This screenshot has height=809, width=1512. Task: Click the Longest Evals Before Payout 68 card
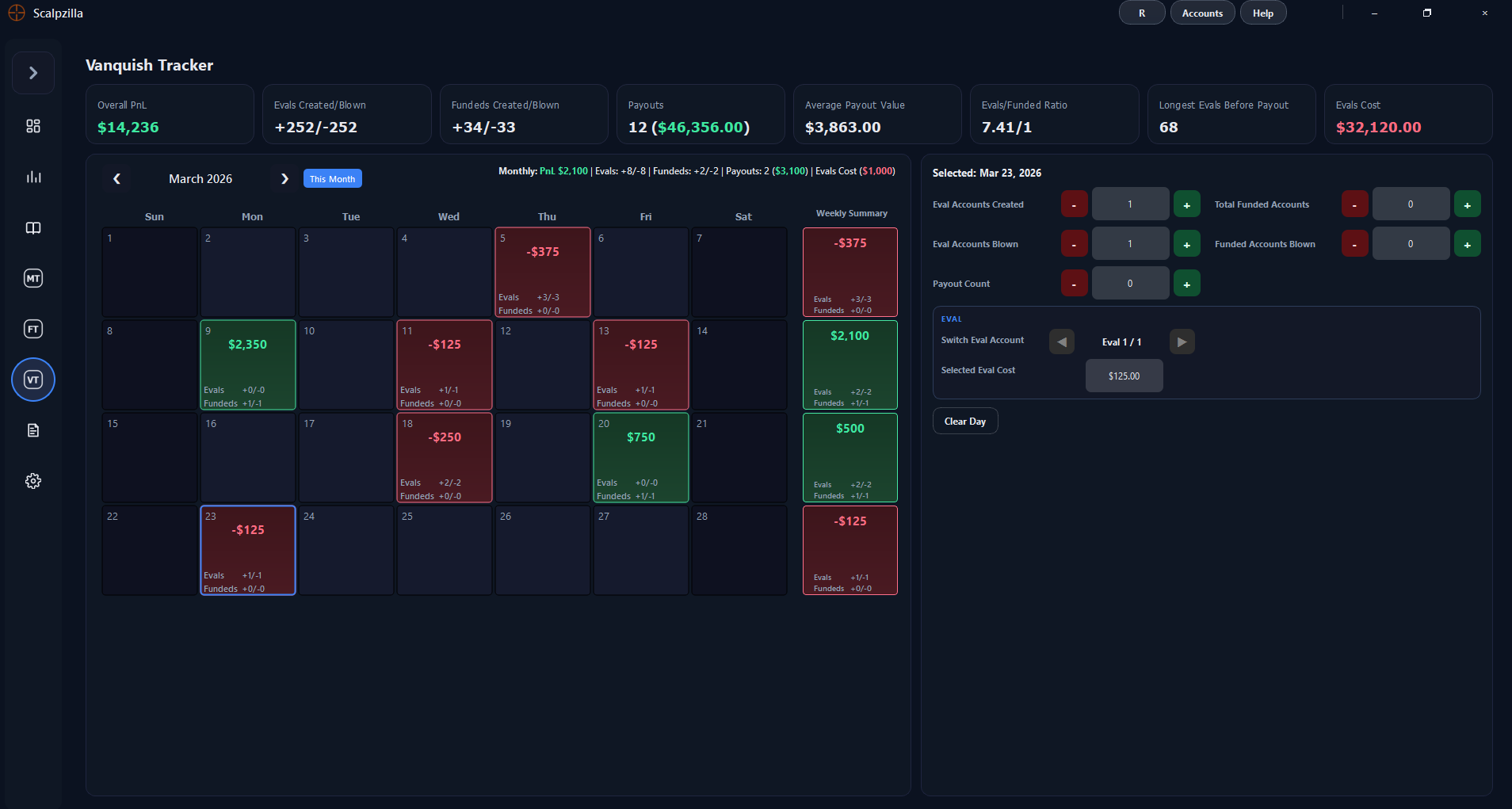(x=1231, y=115)
